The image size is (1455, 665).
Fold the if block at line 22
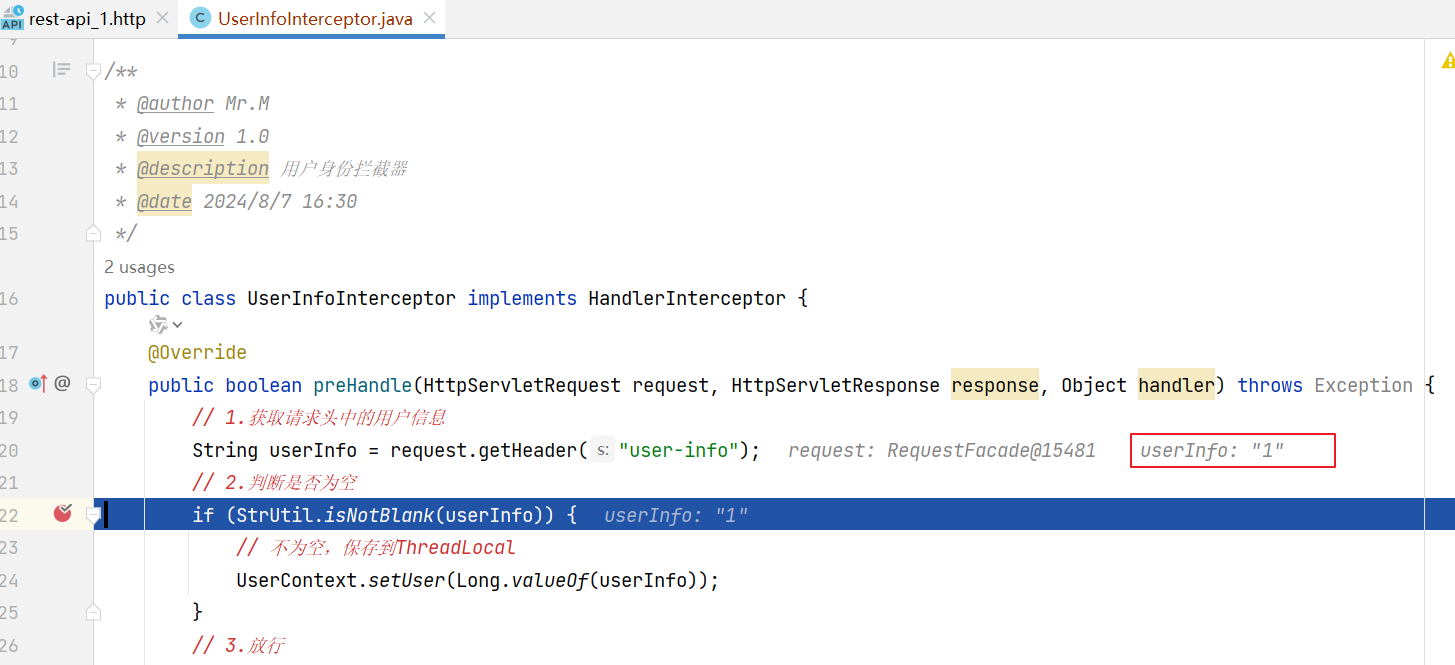coord(93,515)
